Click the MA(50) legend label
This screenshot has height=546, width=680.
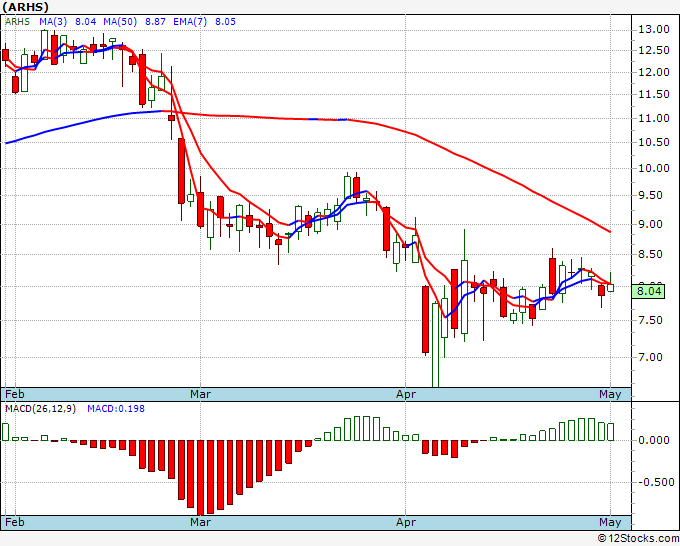(120, 21)
